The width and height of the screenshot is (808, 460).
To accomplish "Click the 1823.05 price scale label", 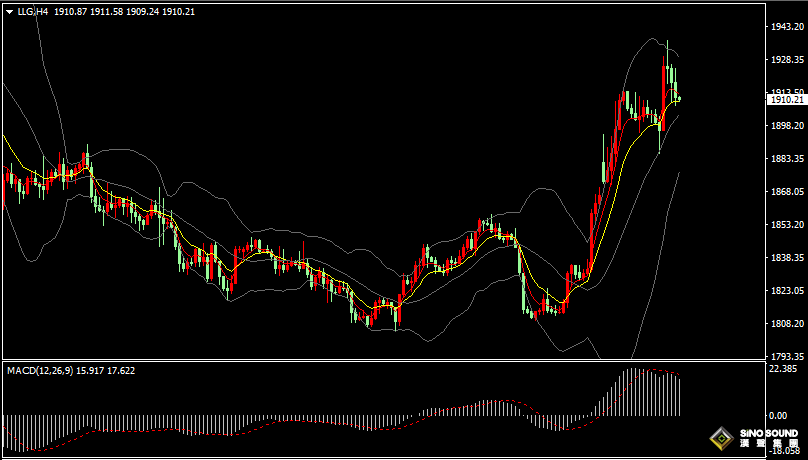I will pos(787,291).
